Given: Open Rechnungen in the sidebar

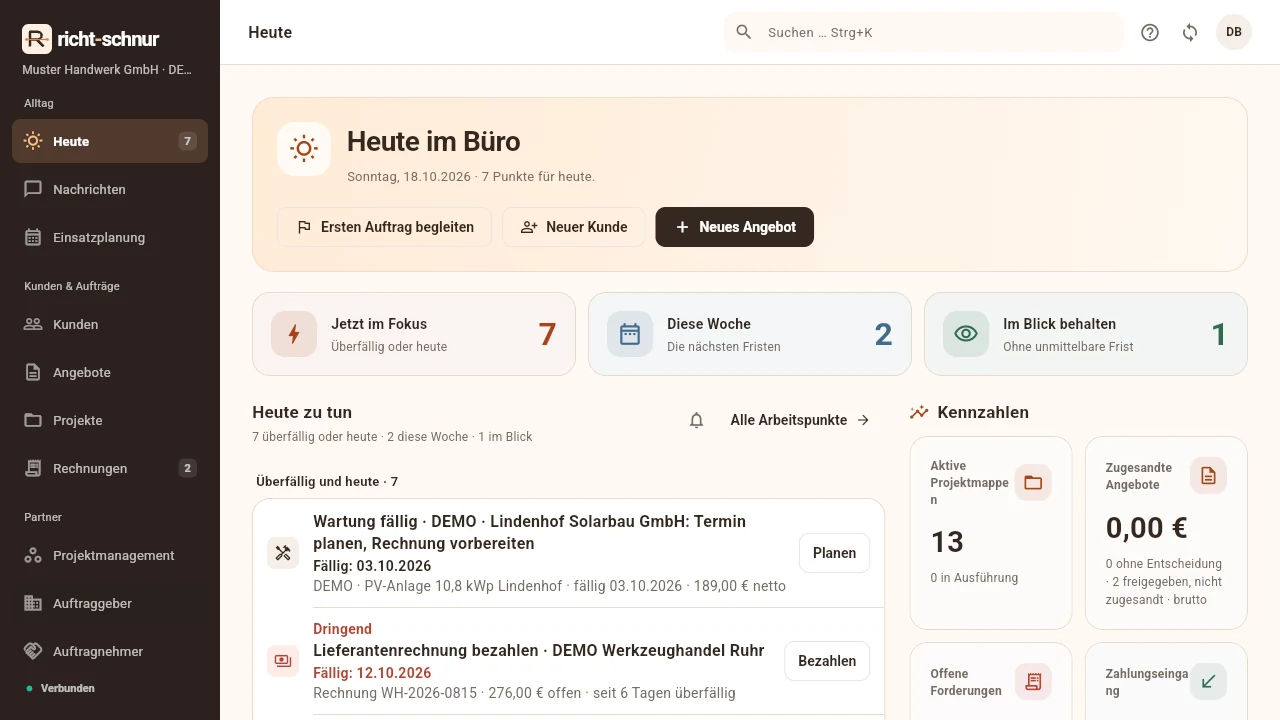Looking at the screenshot, I should tap(110, 468).
